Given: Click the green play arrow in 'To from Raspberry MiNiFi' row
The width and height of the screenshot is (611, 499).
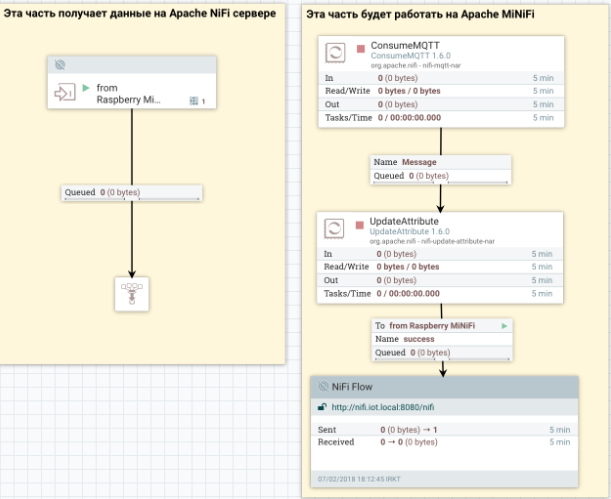Looking at the screenshot, I should point(505,326).
